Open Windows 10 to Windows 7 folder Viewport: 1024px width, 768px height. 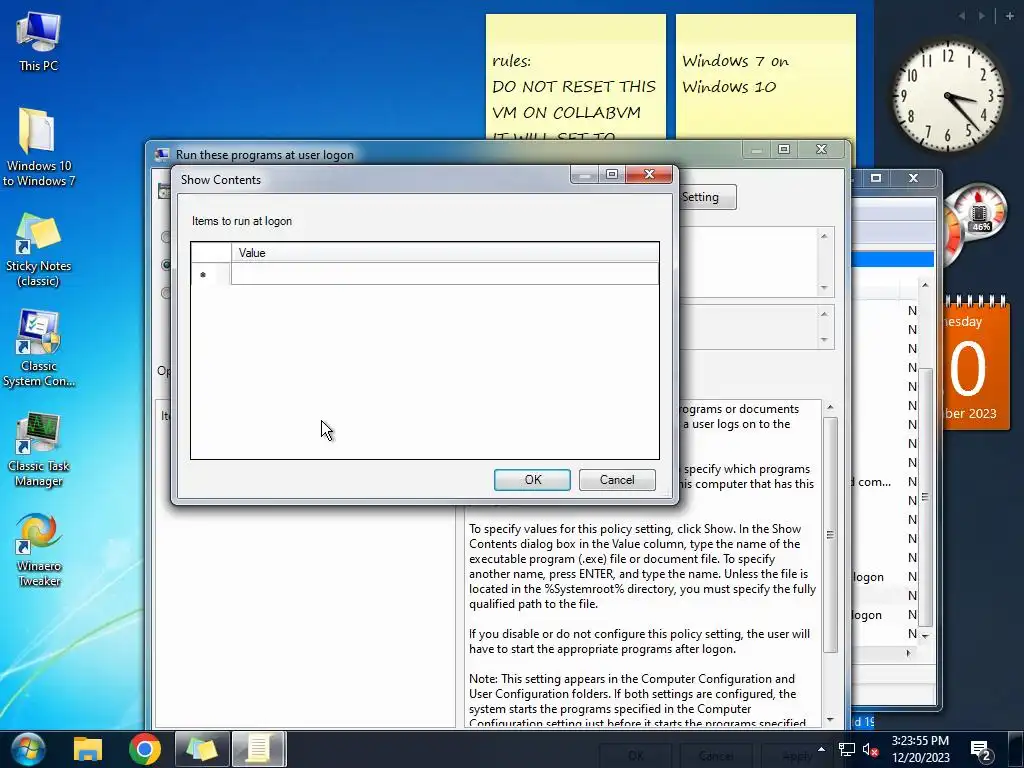coord(38,146)
